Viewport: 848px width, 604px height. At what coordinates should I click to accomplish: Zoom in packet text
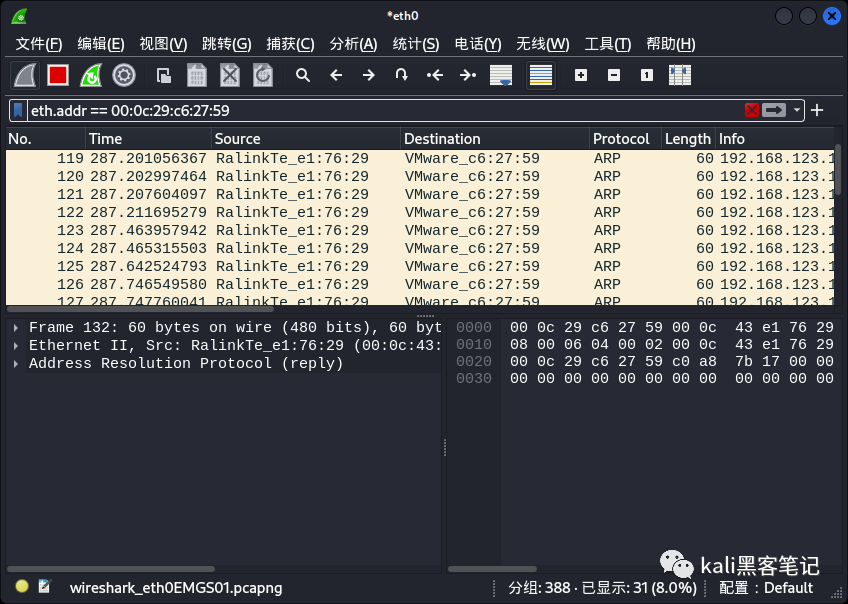(581, 75)
